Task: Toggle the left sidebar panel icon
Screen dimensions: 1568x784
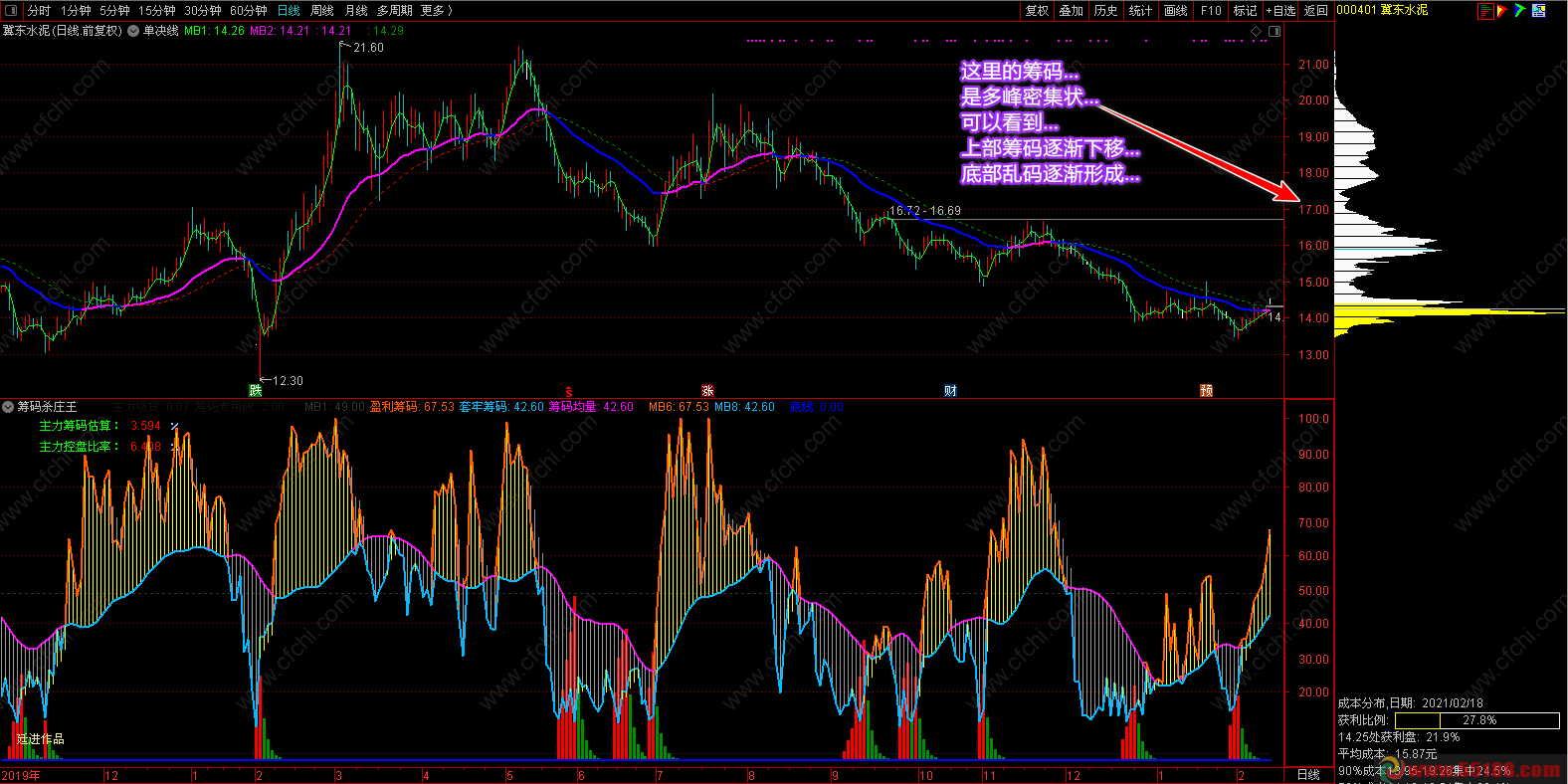Action: [x=11, y=11]
